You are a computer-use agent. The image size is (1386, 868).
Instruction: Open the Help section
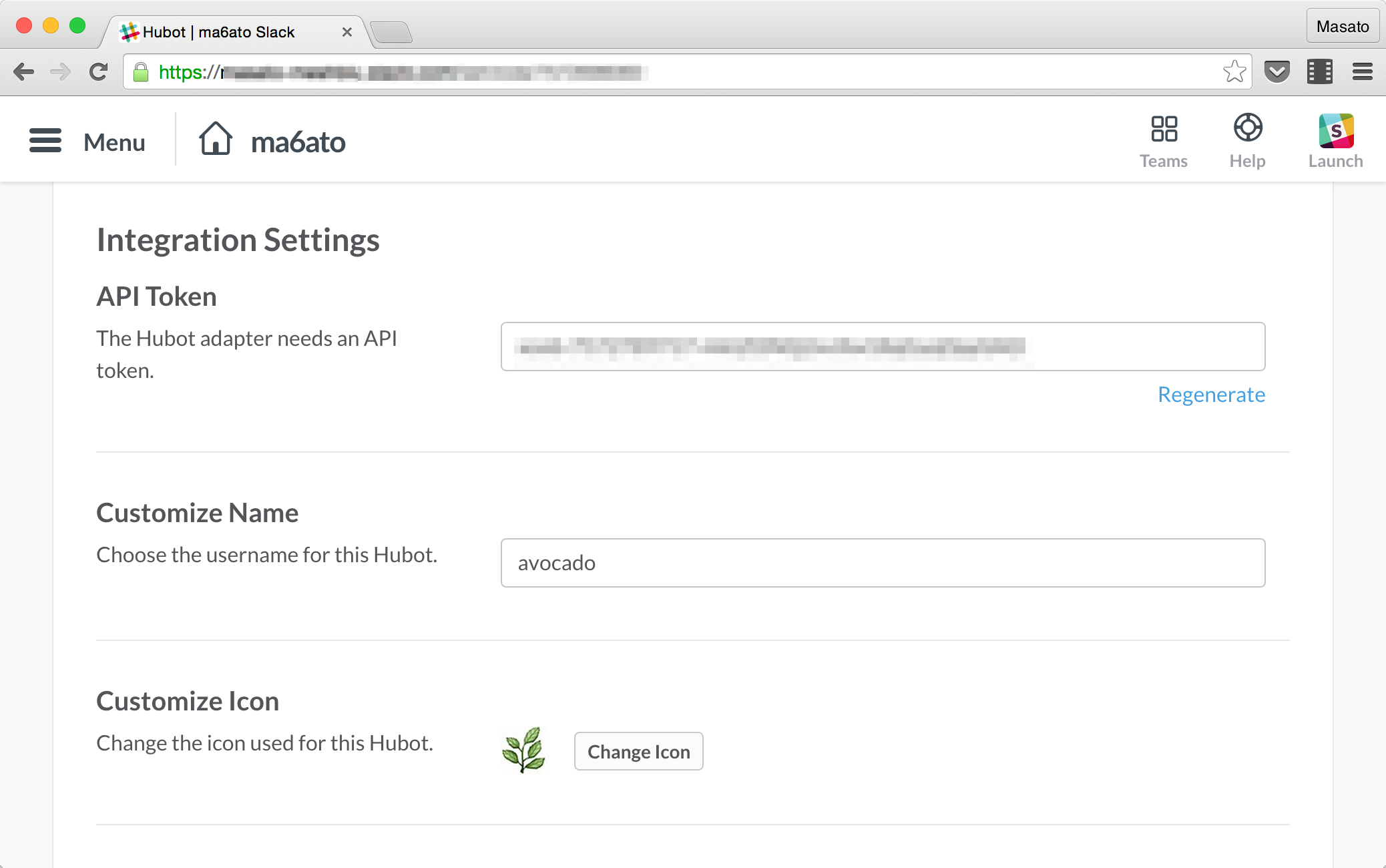point(1247,139)
